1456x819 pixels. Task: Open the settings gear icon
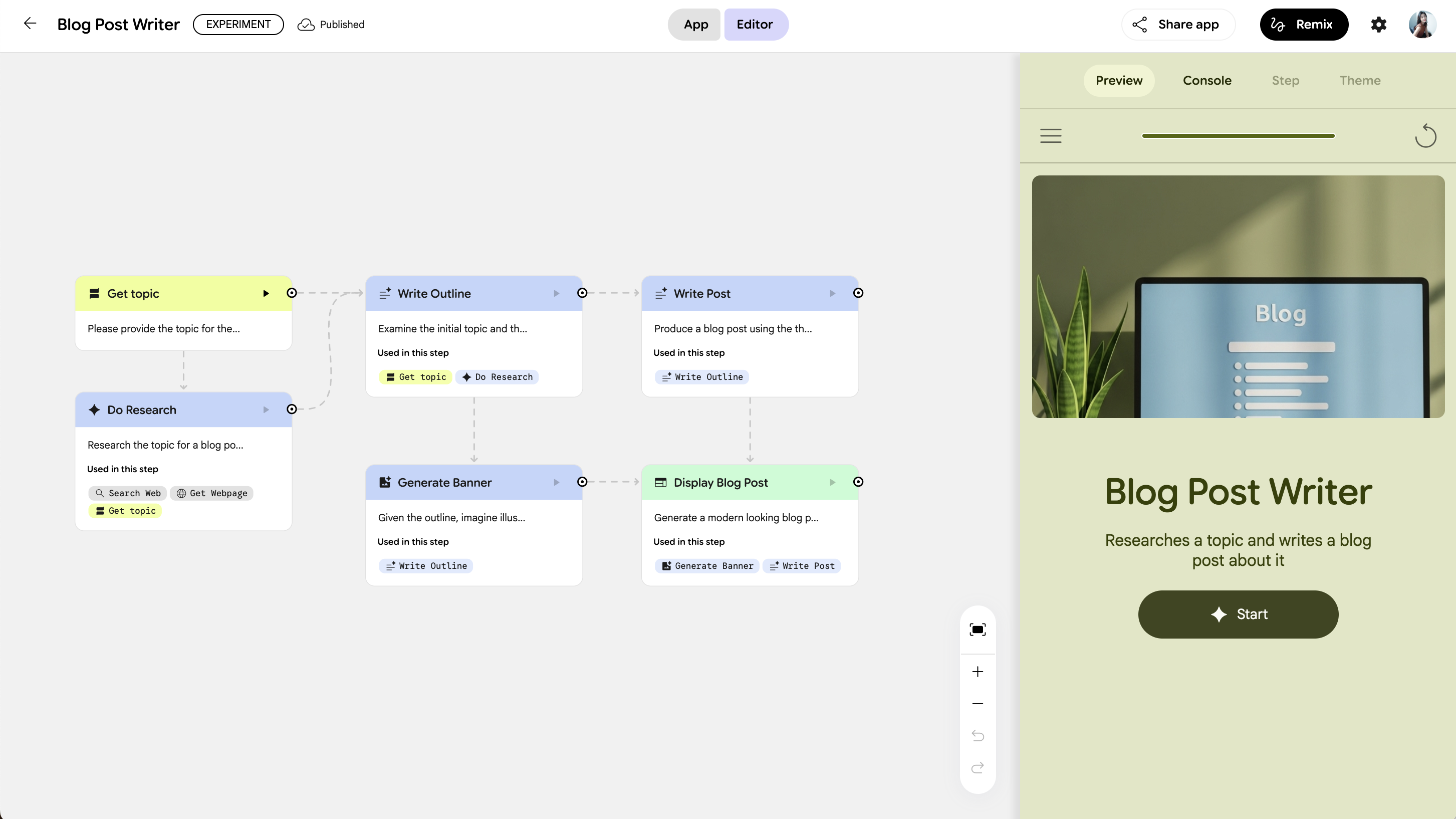coord(1378,25)
